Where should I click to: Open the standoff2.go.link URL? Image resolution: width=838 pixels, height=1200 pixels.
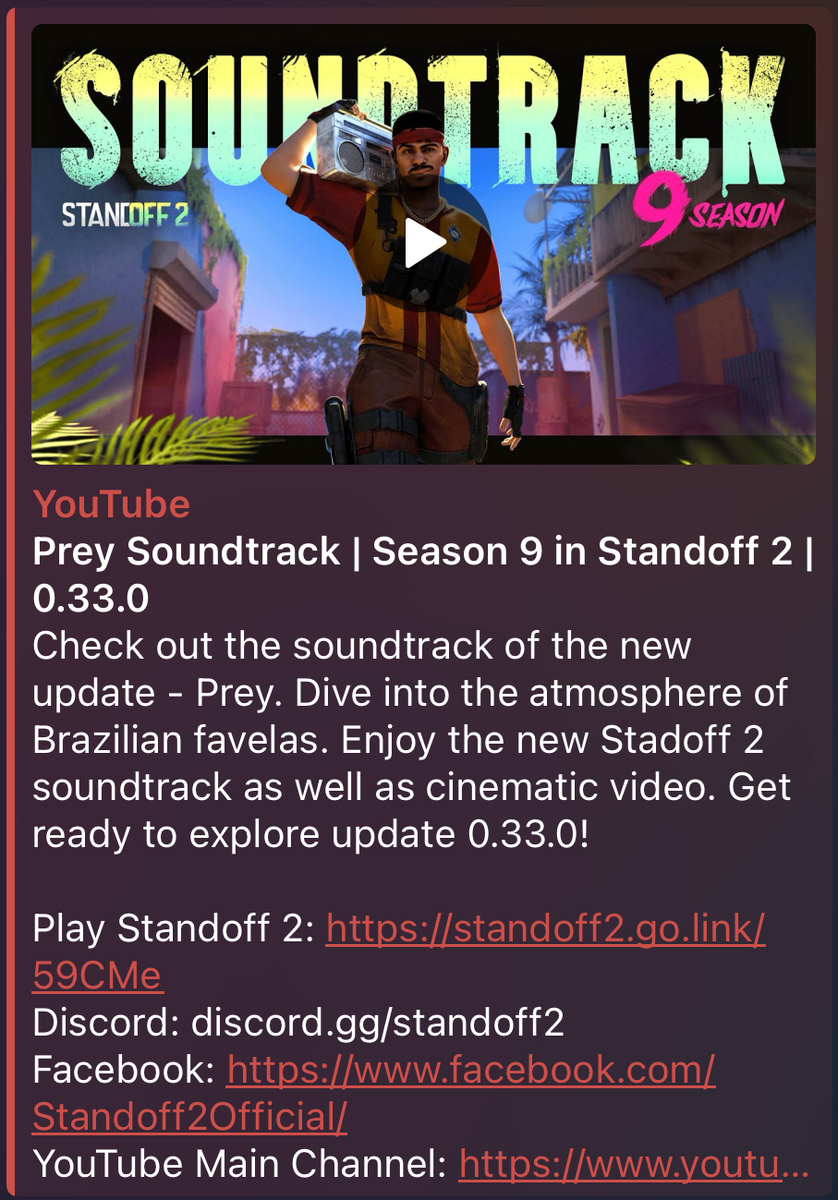pos(546,931)
